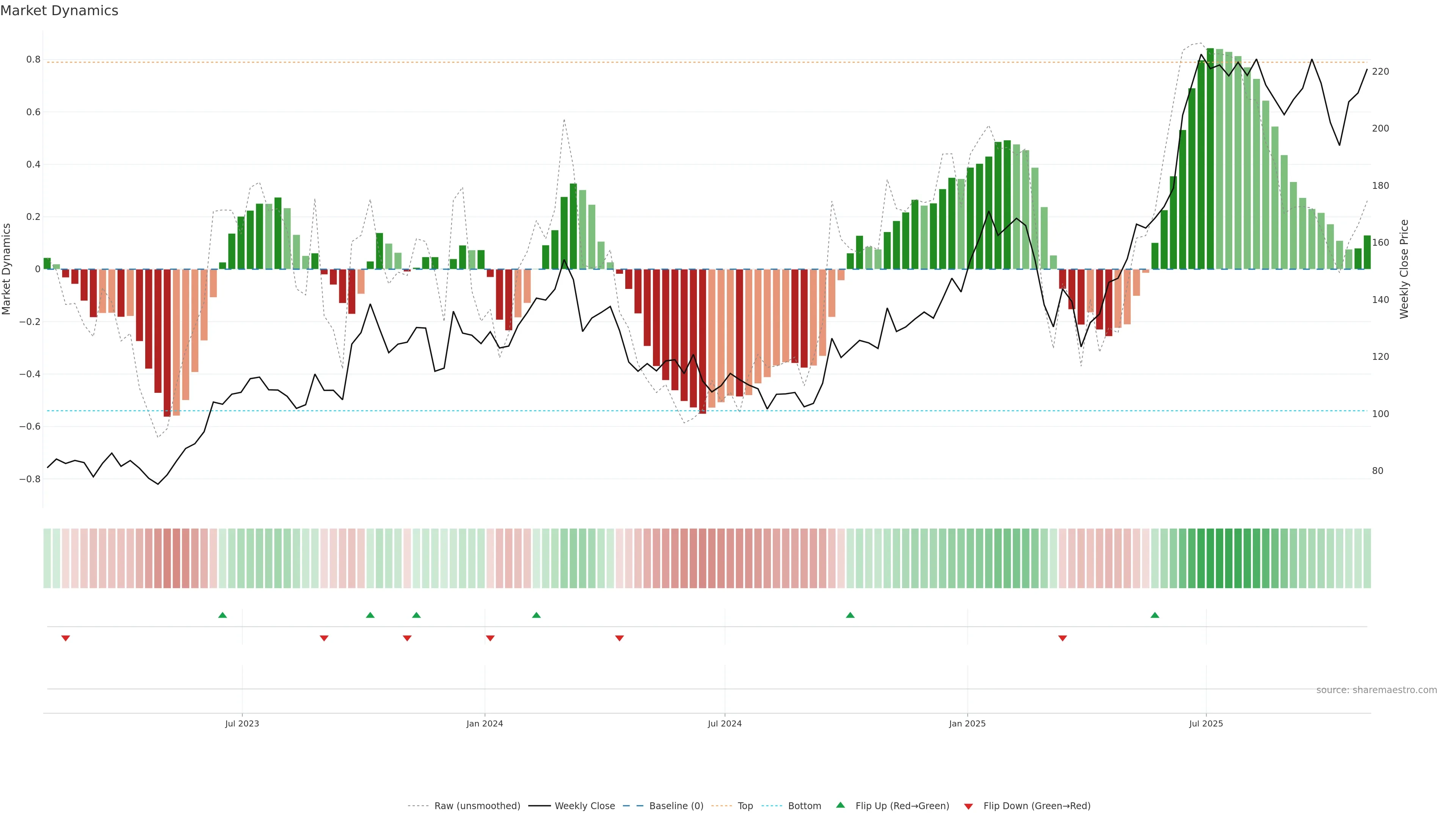Toggle the Baseline (0) legend entry
Image resolution: width=1456 pixels, height=819 pixels.
tap(676, 806)
